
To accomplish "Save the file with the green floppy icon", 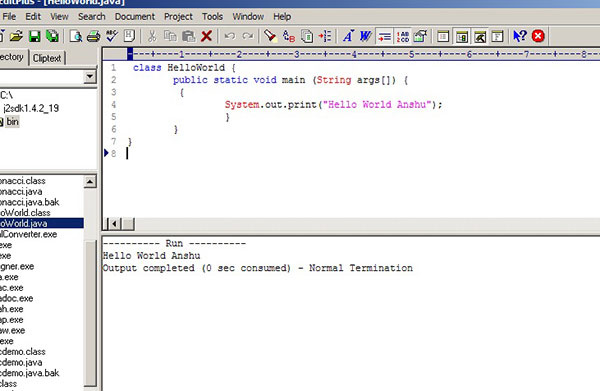I will [x=34, y=36].
